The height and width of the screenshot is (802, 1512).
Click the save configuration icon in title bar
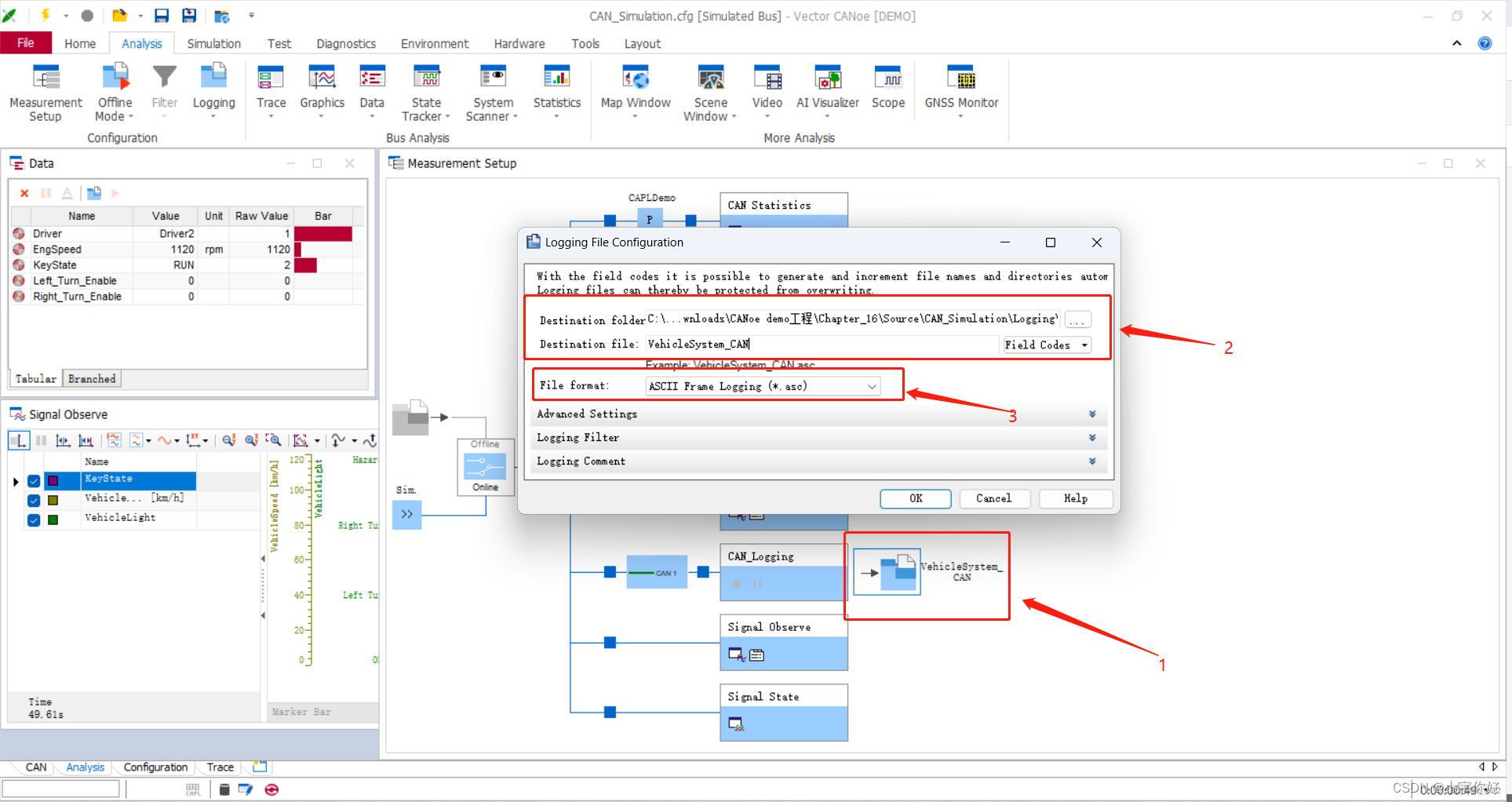click(162, 16)
